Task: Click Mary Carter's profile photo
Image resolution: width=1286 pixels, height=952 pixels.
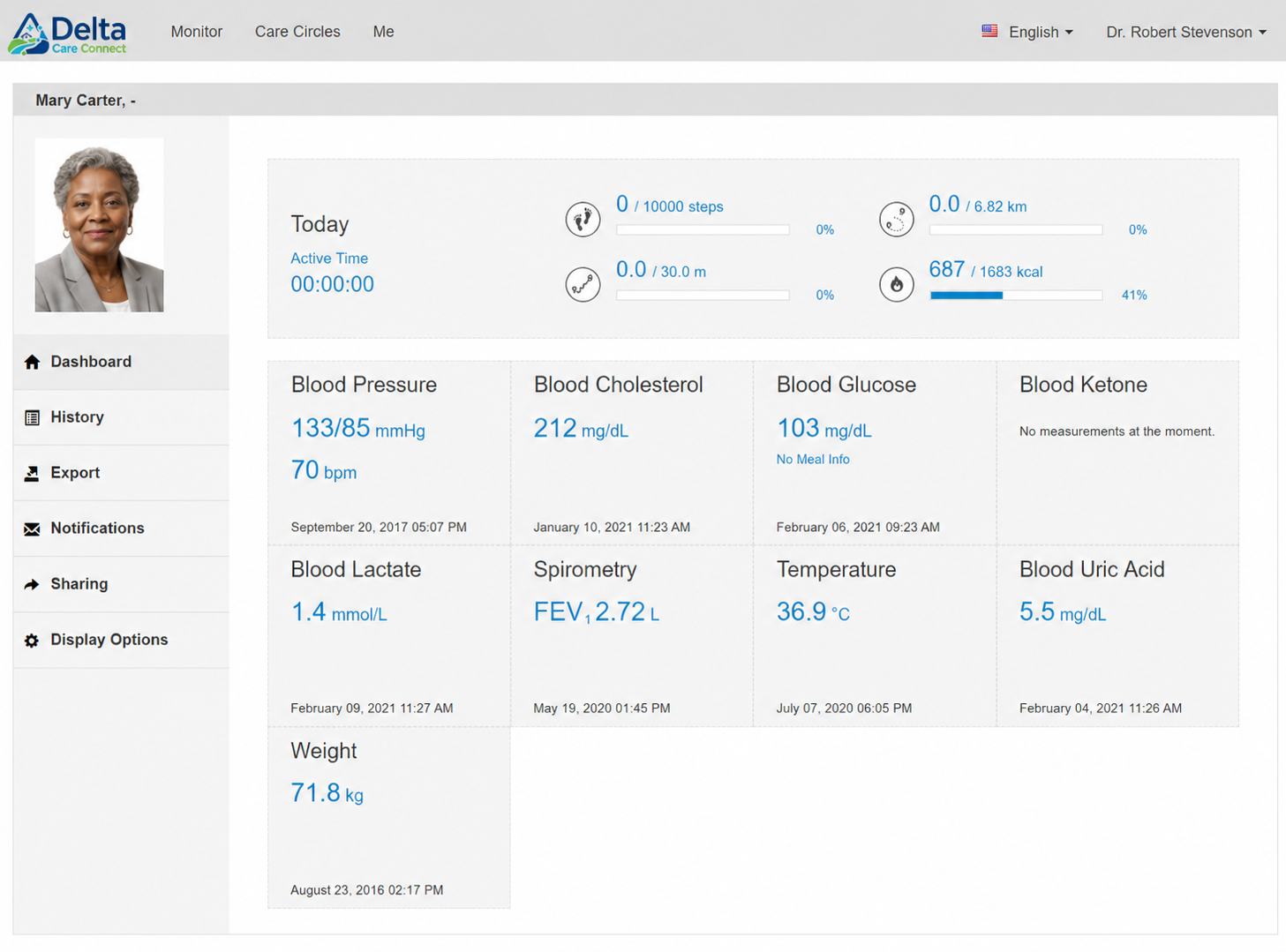Action: pyautogui.click(x=99, y=225)
